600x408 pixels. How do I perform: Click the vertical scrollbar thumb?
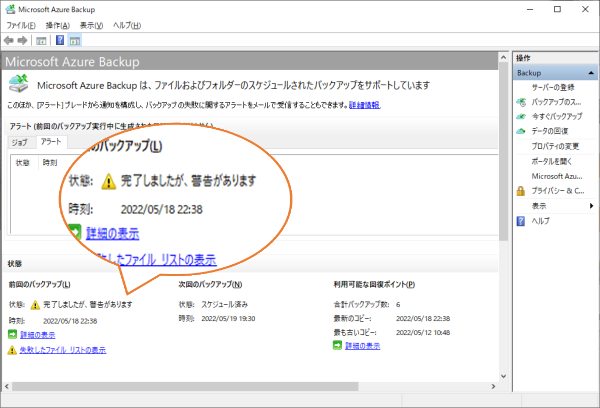click(x=504, y=152)
